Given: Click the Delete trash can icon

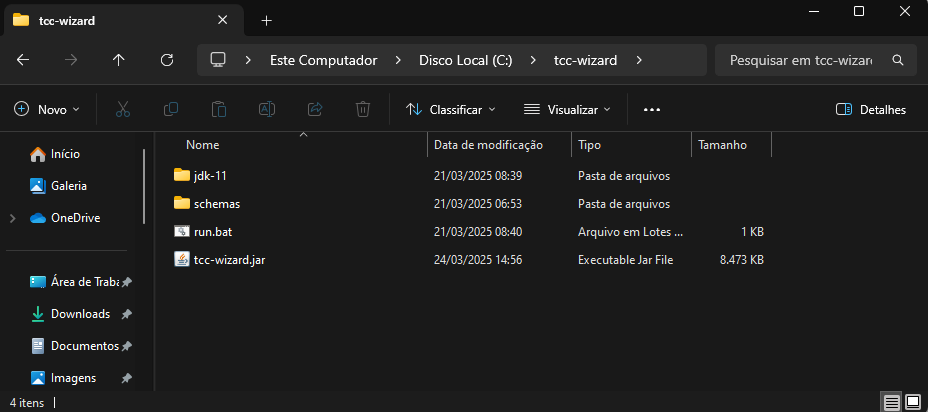Looking at the screenshot, I should tap(364, 109).
